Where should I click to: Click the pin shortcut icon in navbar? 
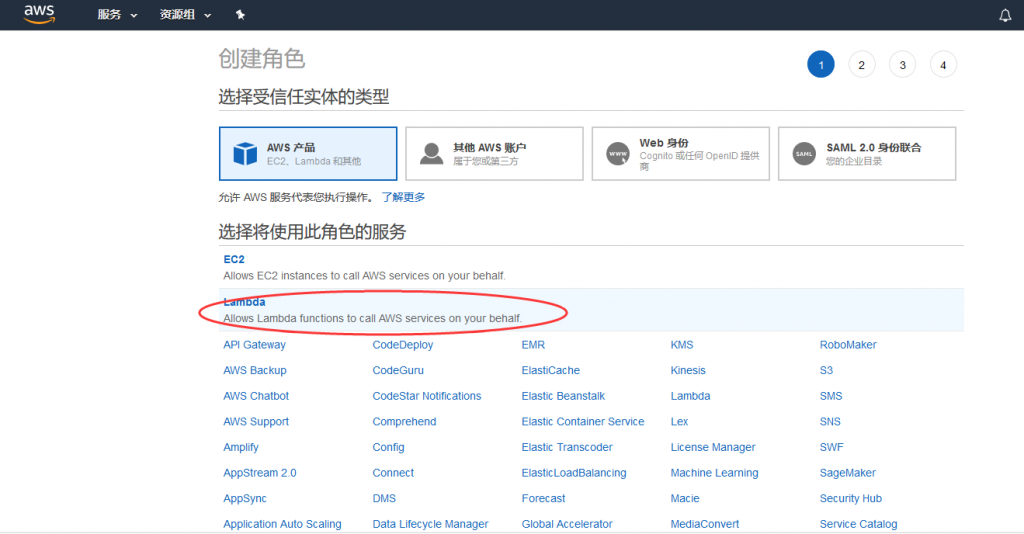pos(239,15)
